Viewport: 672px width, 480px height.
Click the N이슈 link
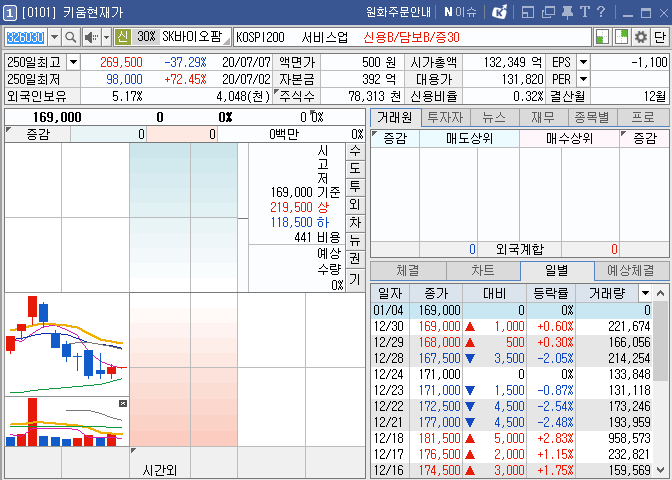click(x=460, y=12)
